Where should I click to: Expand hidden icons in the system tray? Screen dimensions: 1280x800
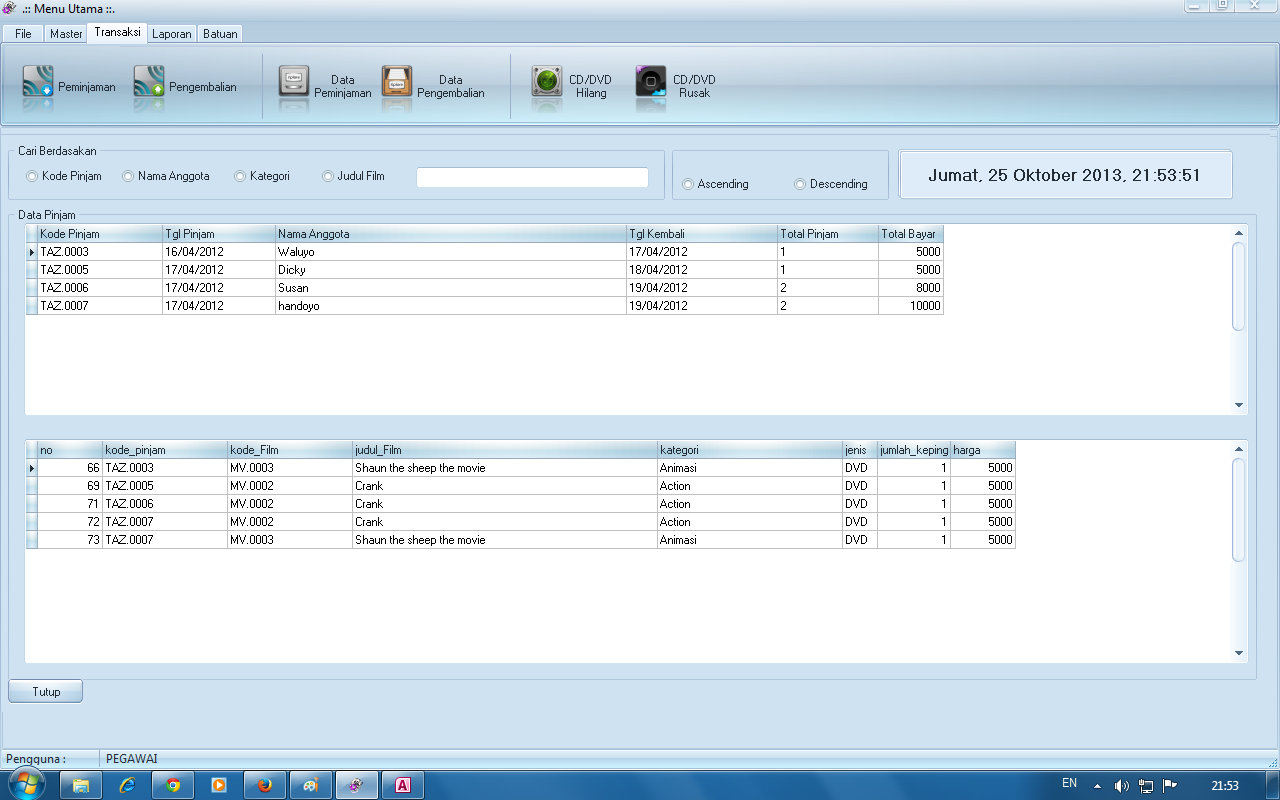(x=1098, y=784)
